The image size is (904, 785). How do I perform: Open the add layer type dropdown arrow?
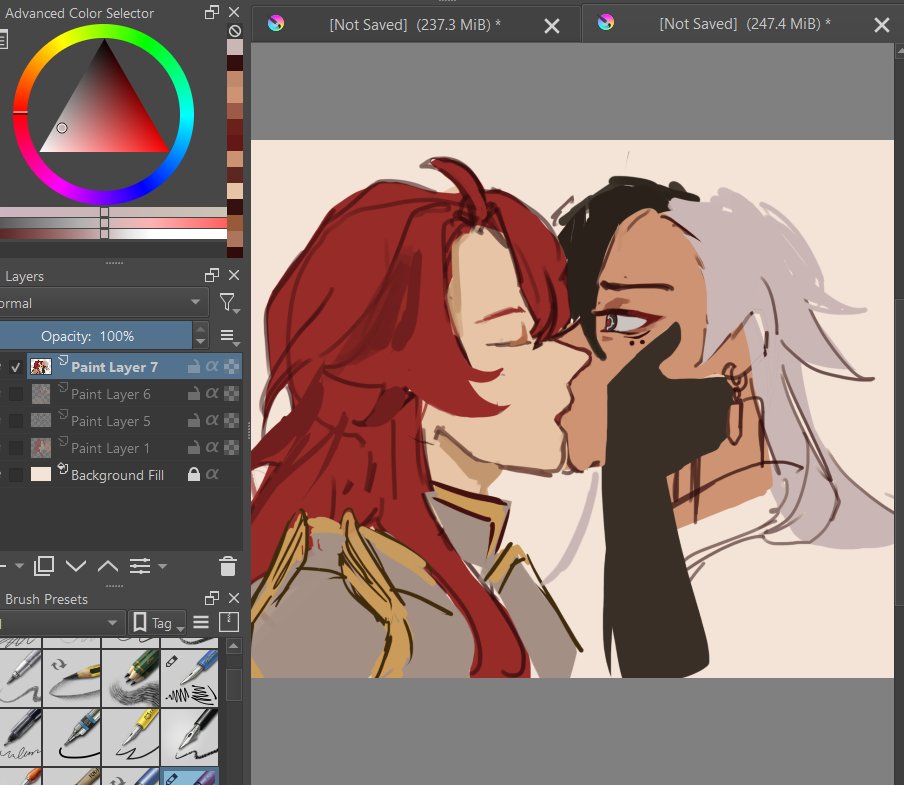tap(19, 567)
